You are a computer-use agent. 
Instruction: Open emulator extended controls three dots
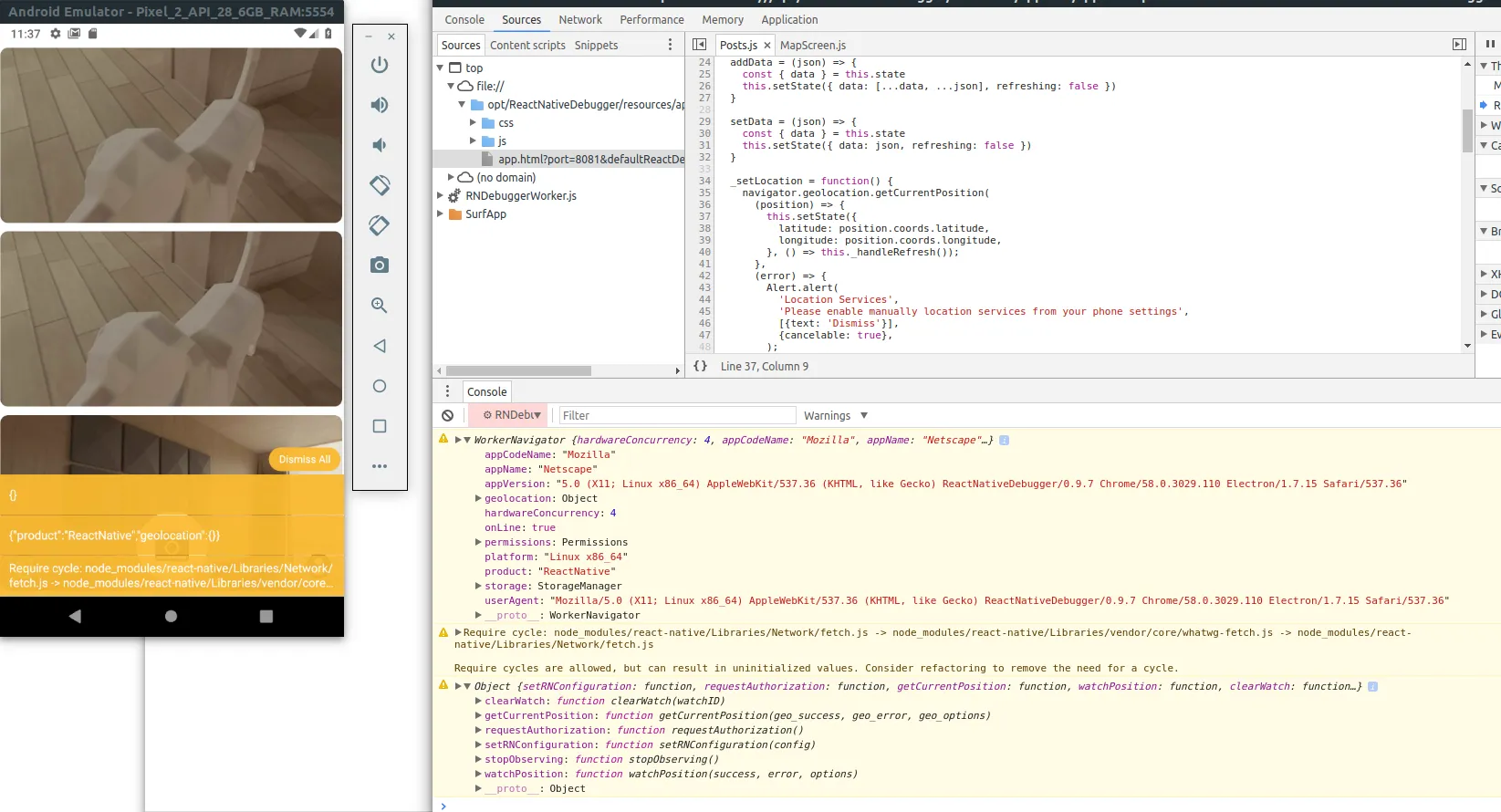tap(380, 466)
